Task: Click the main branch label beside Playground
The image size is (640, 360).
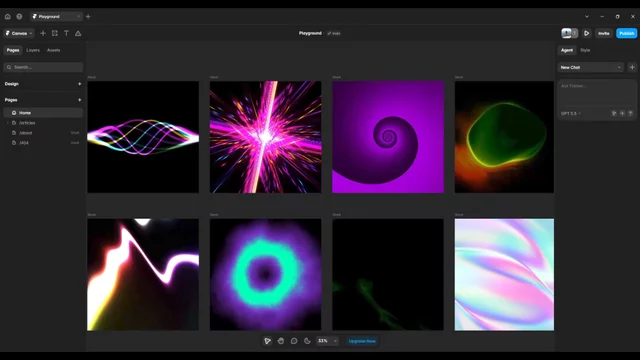Action: (334, 33)
